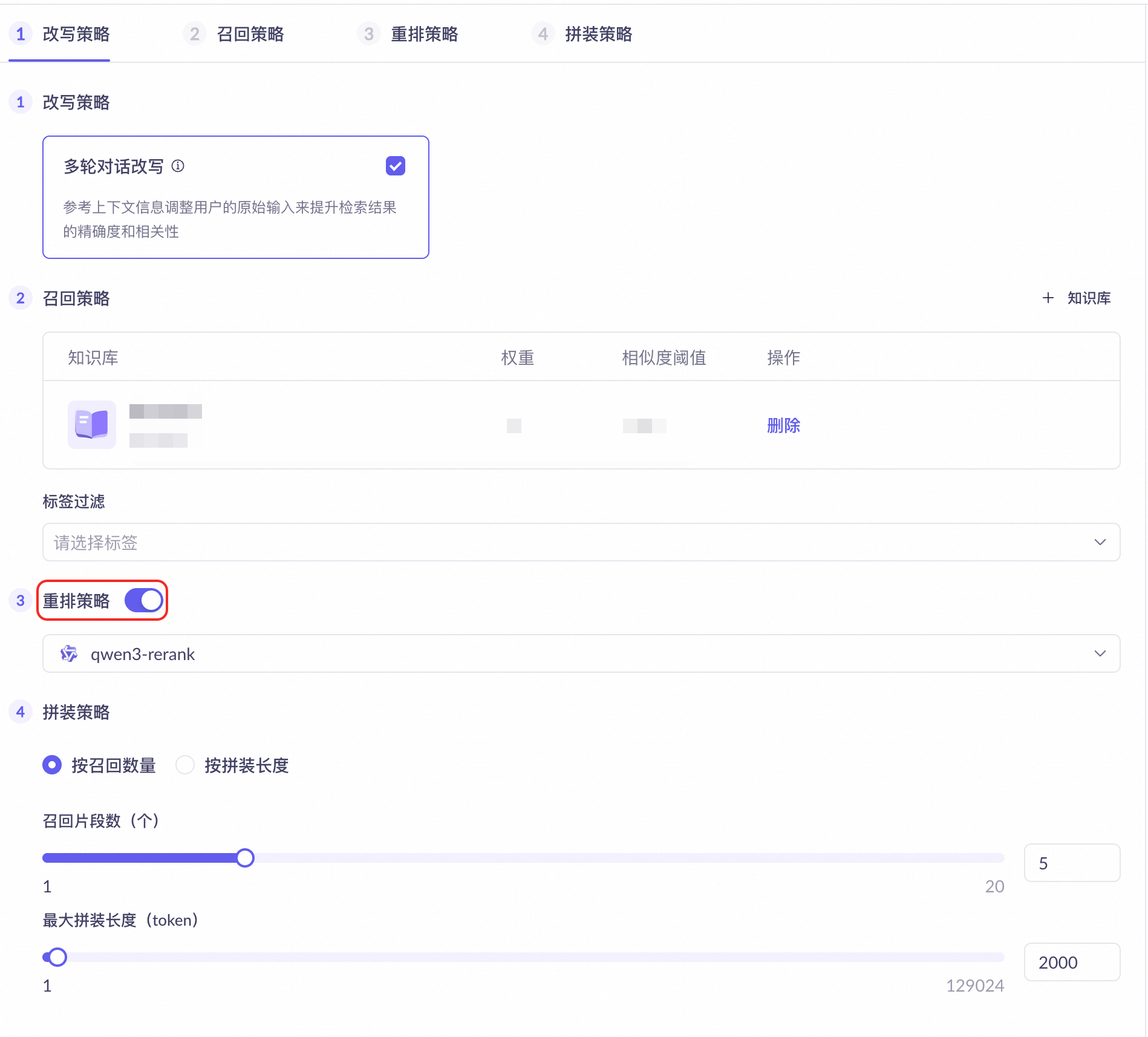Click the 标签过滤 label
1148x1037 pixels.
[x=74, y=501]
